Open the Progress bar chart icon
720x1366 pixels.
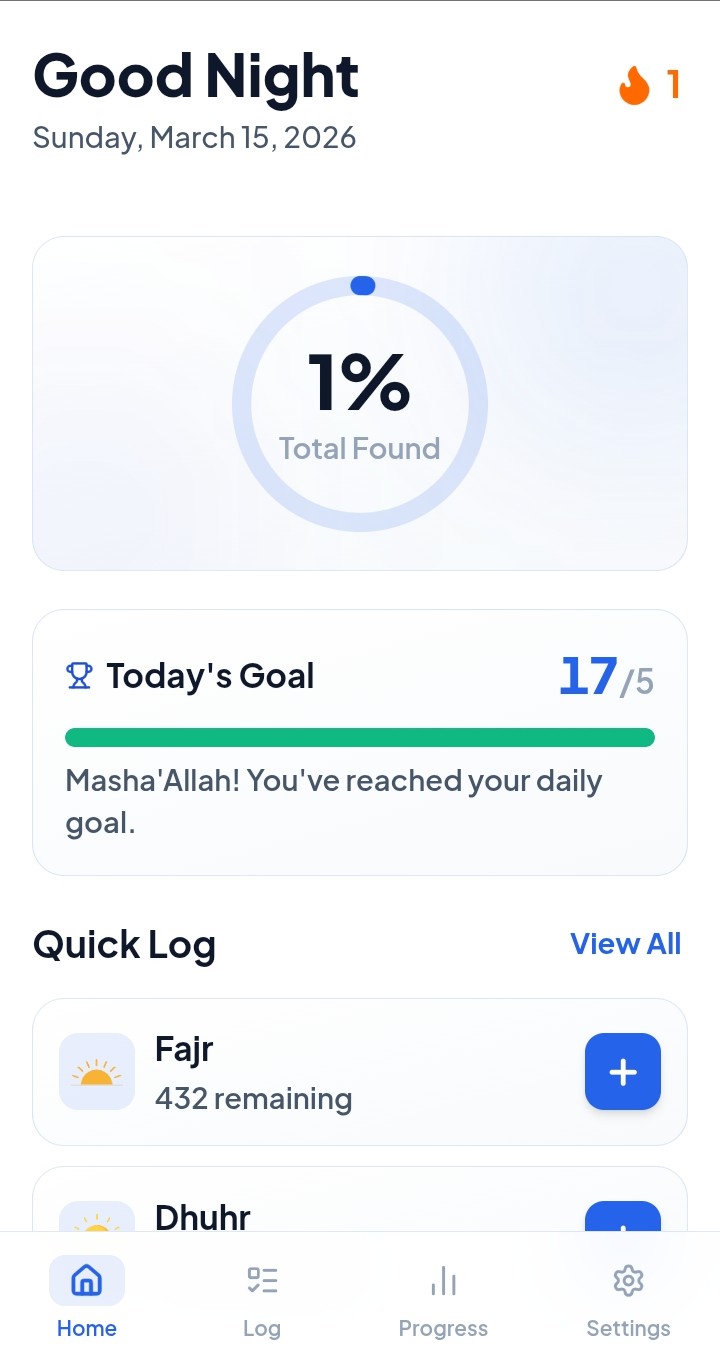point(443,1280)
